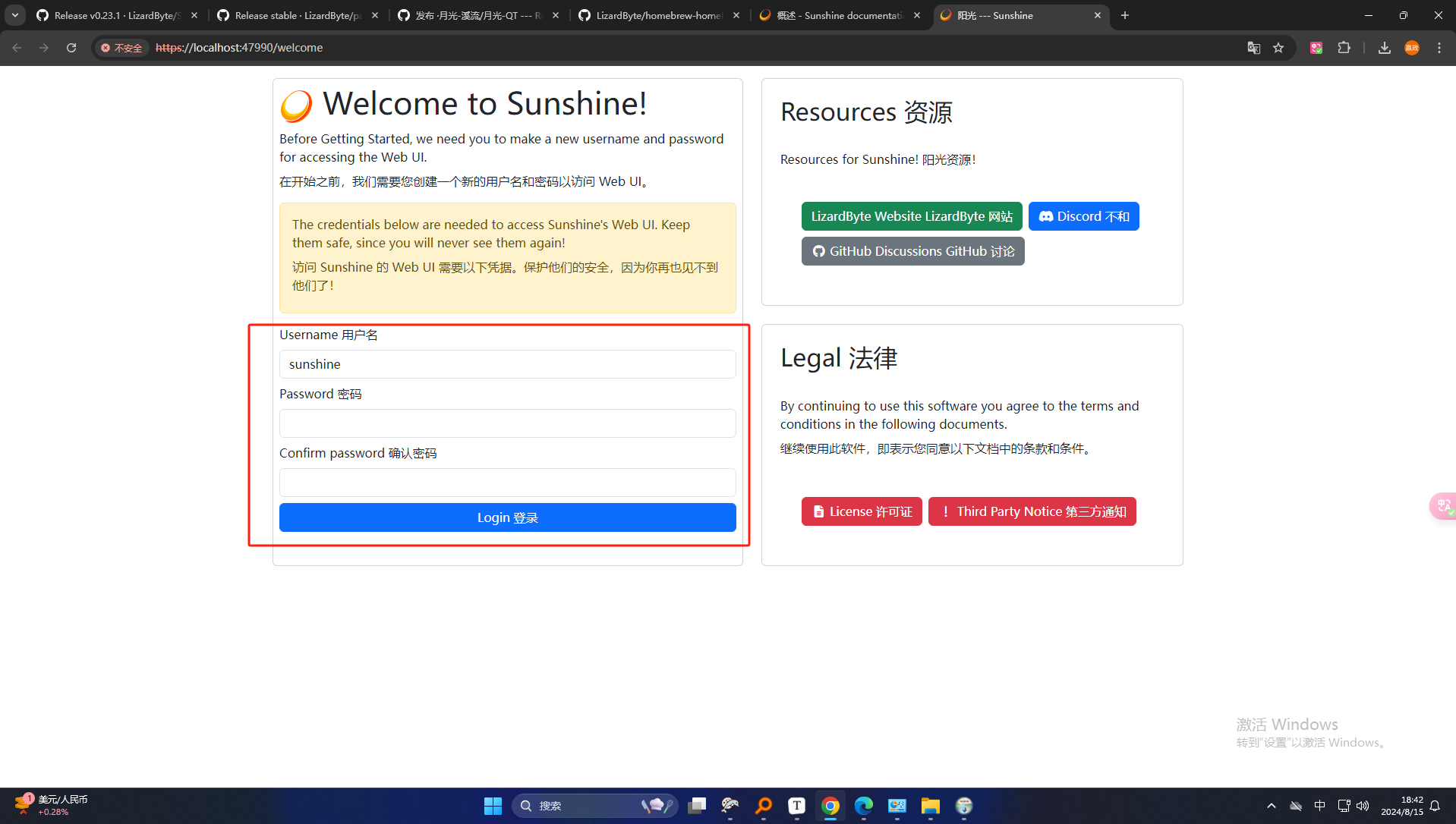Open the floating translate widget at page edge
The height and width of the screenshot is (824, 1456).
[x=1443, y=506]
